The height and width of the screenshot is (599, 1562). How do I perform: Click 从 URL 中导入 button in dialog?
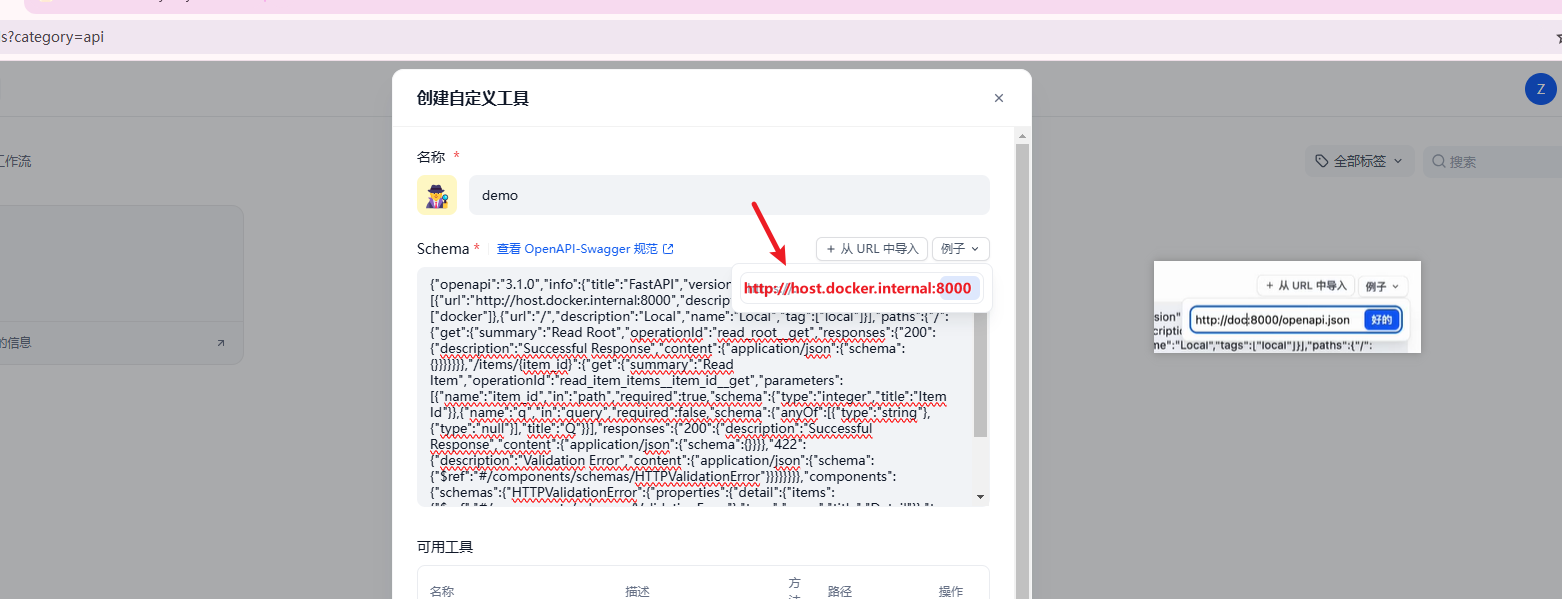[871, 249]
